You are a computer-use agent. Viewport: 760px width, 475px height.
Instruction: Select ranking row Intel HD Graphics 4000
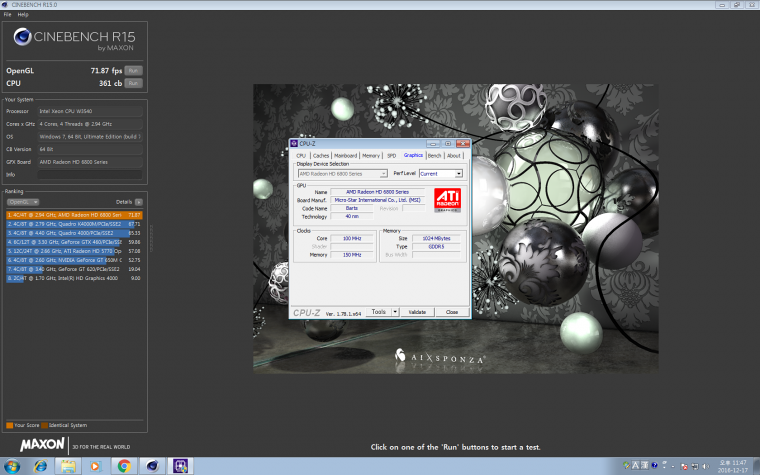(74, 278)
